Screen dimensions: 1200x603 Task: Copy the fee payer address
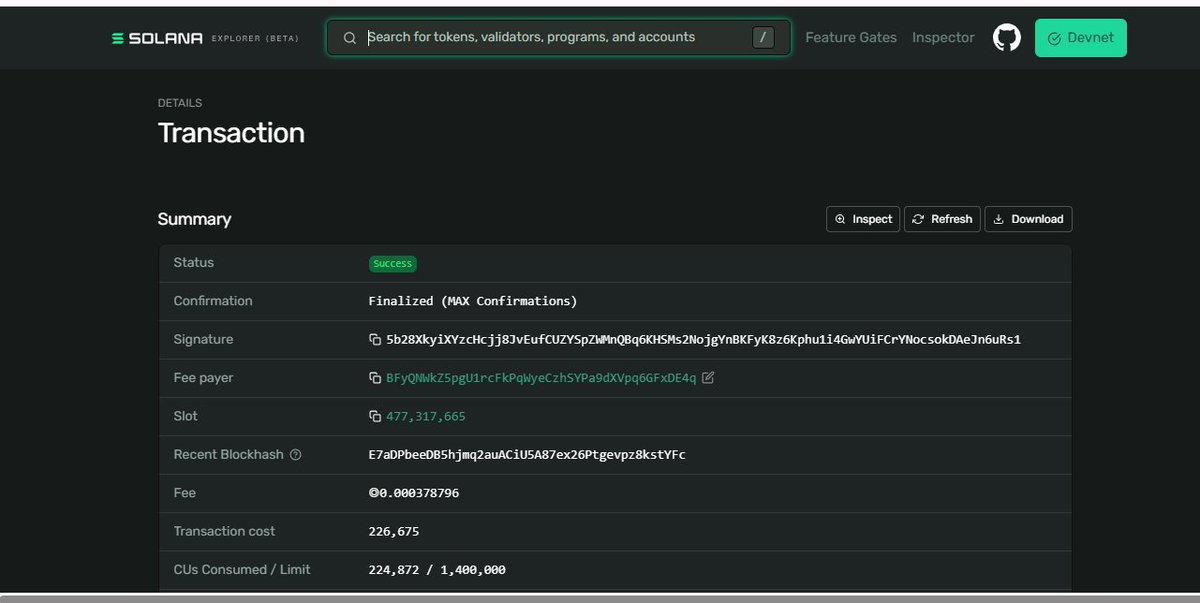click(x=375, y=378)
